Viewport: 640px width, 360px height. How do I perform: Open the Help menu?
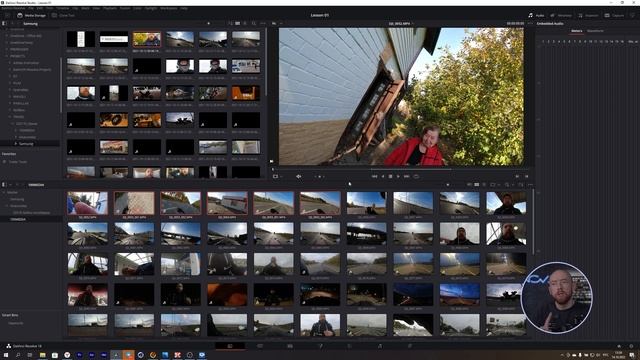click(184, 8)
